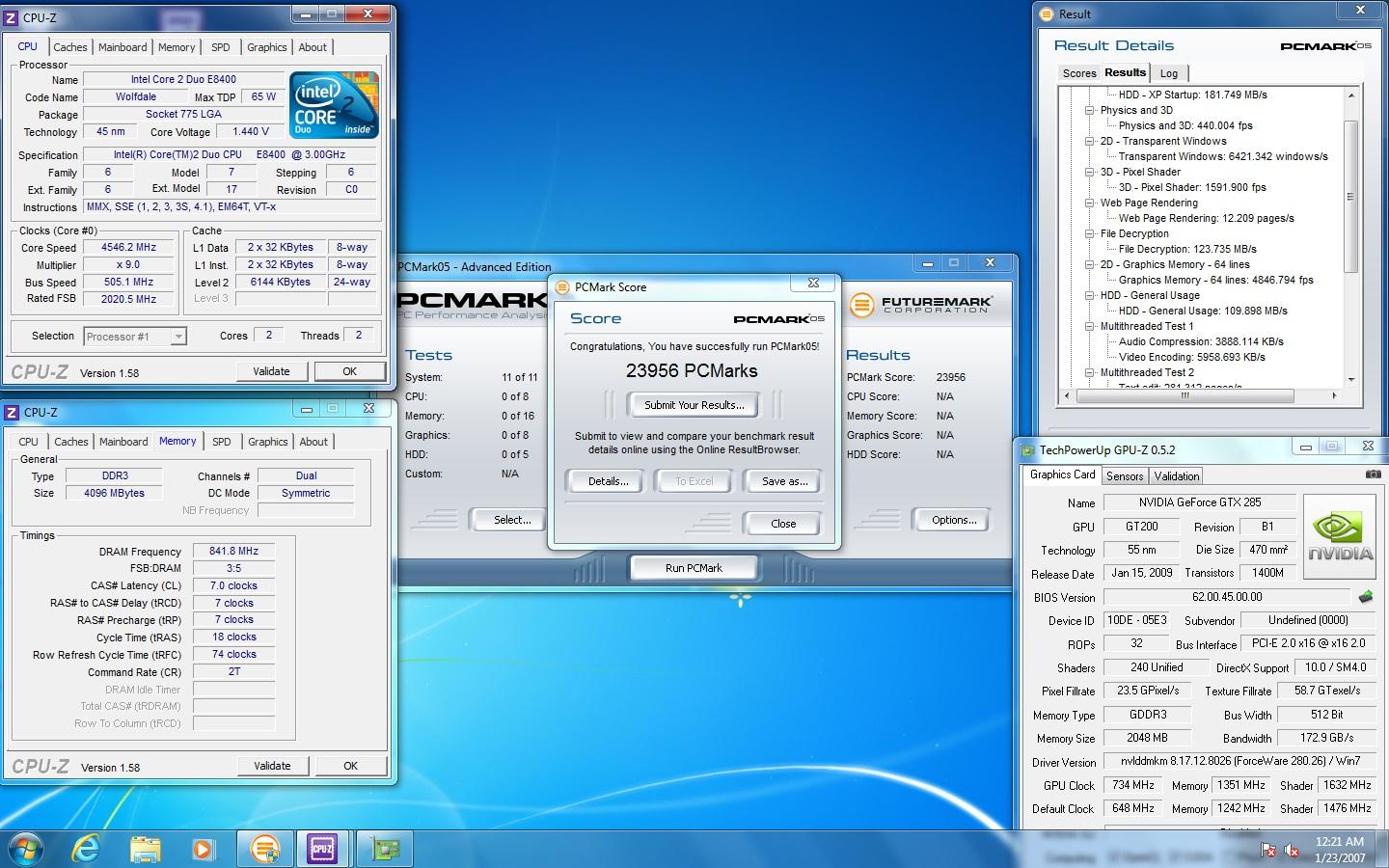Open the Validation tab in GPU-Z
The height and width of the screenshot is (868, 1389).
[x=1177, y=476]
